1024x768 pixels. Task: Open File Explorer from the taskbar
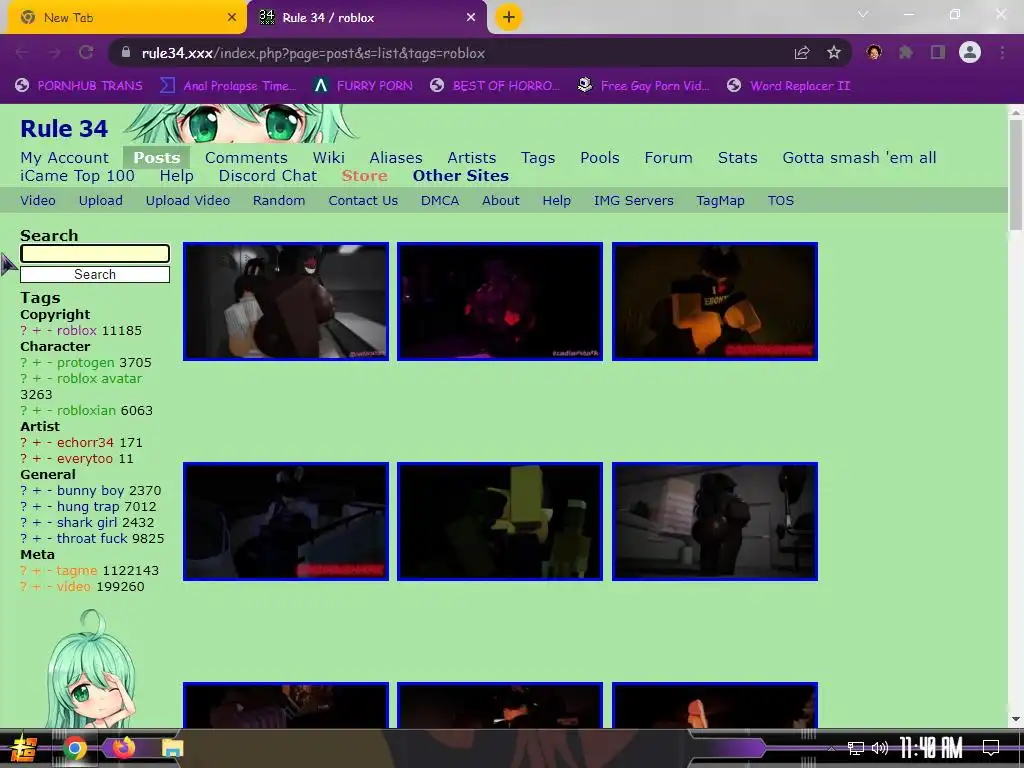tap(172, 748)
